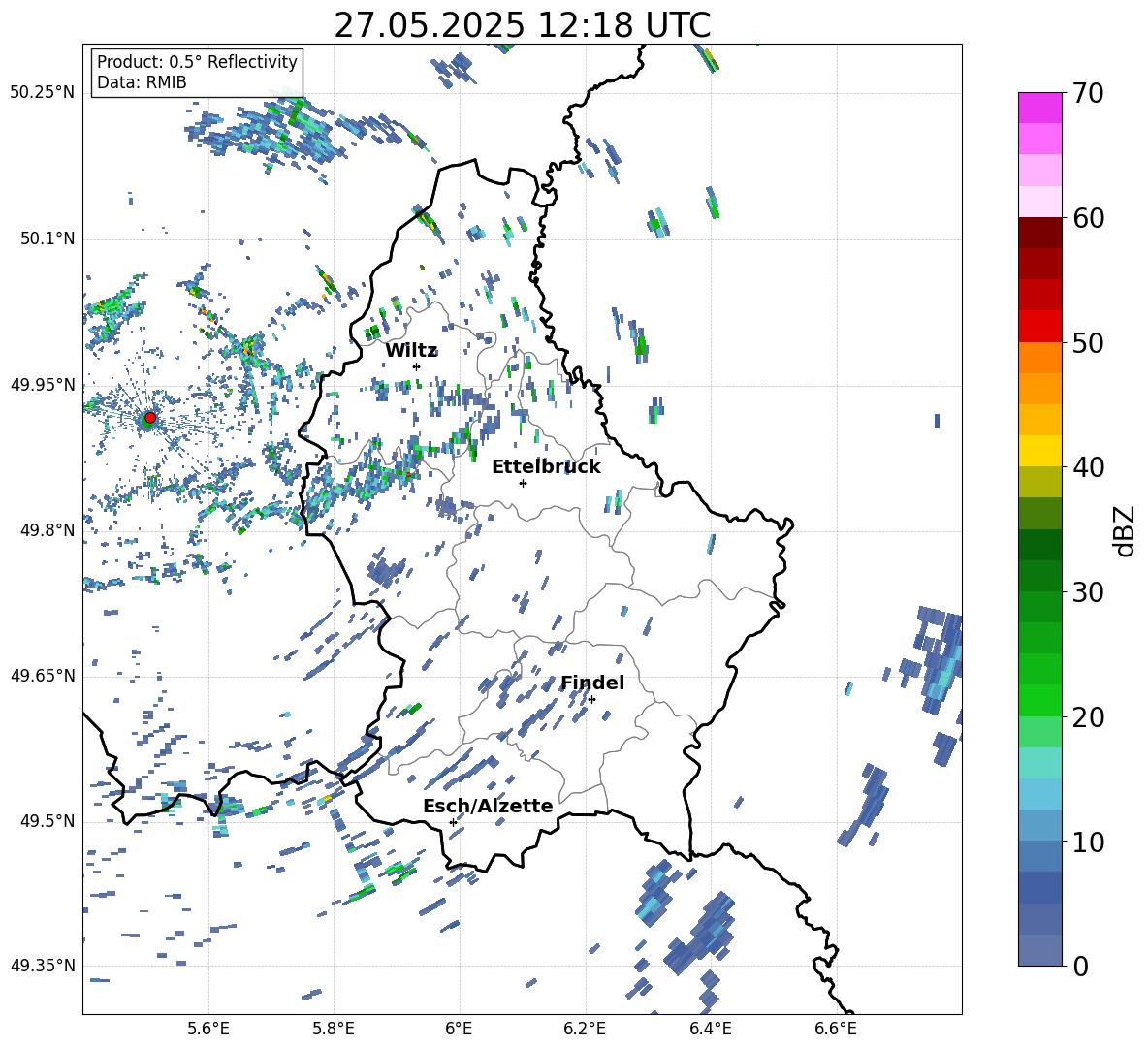Click the 5.6°E longitude tick label

[x=208, y=1029]
